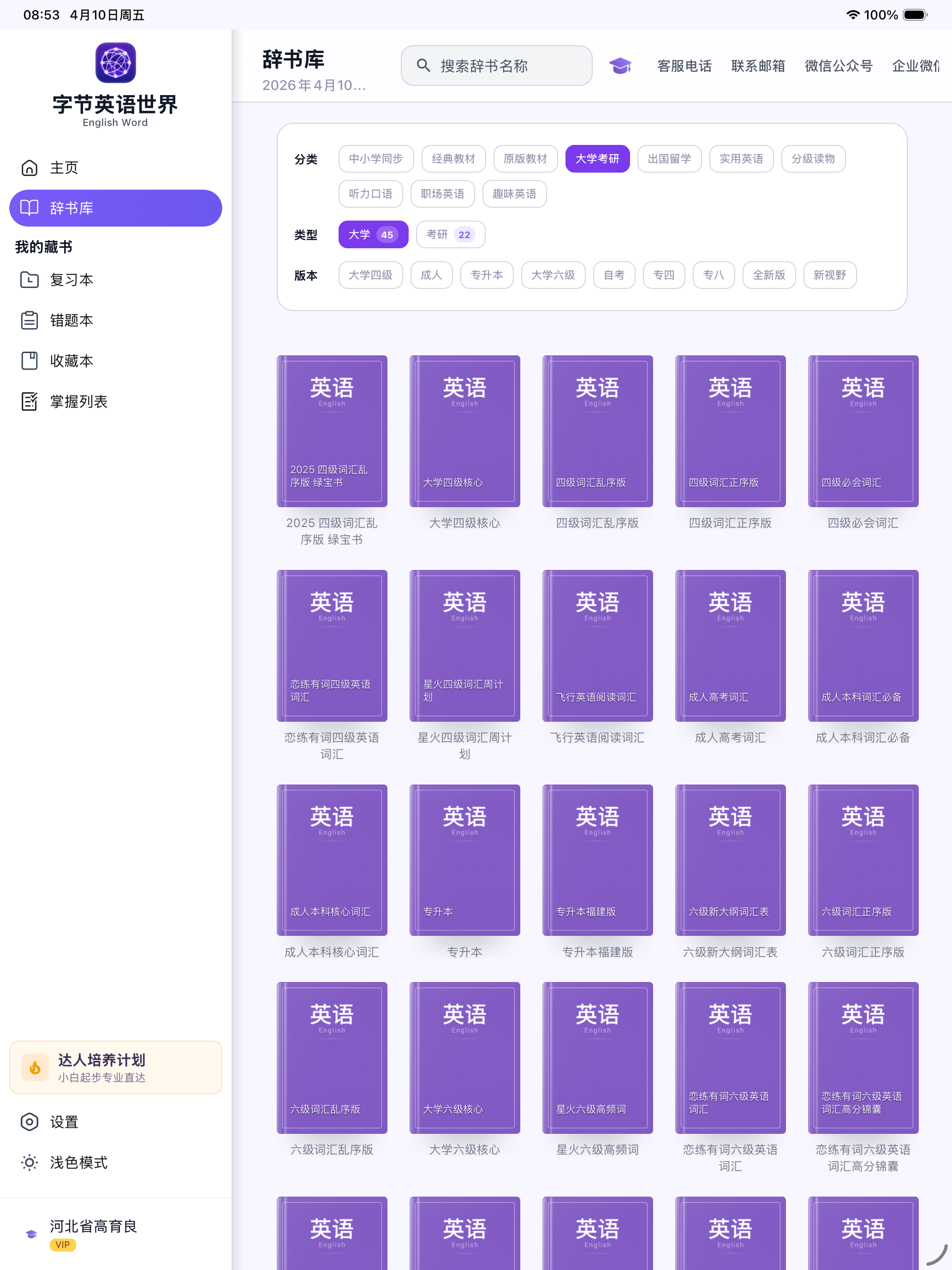Open the 企业微信 link in header
Viewport: 952px width, 1270px height.
coord(916,66)
